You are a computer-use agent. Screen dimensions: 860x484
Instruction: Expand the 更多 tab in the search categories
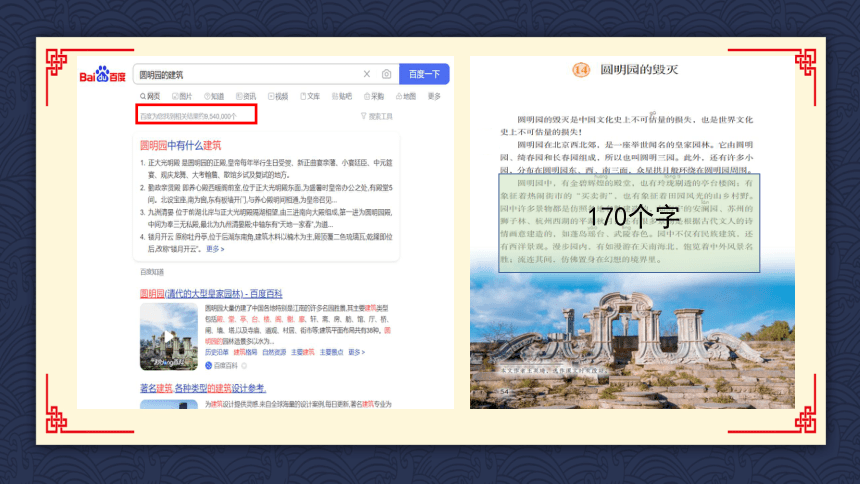click(434, 96)
